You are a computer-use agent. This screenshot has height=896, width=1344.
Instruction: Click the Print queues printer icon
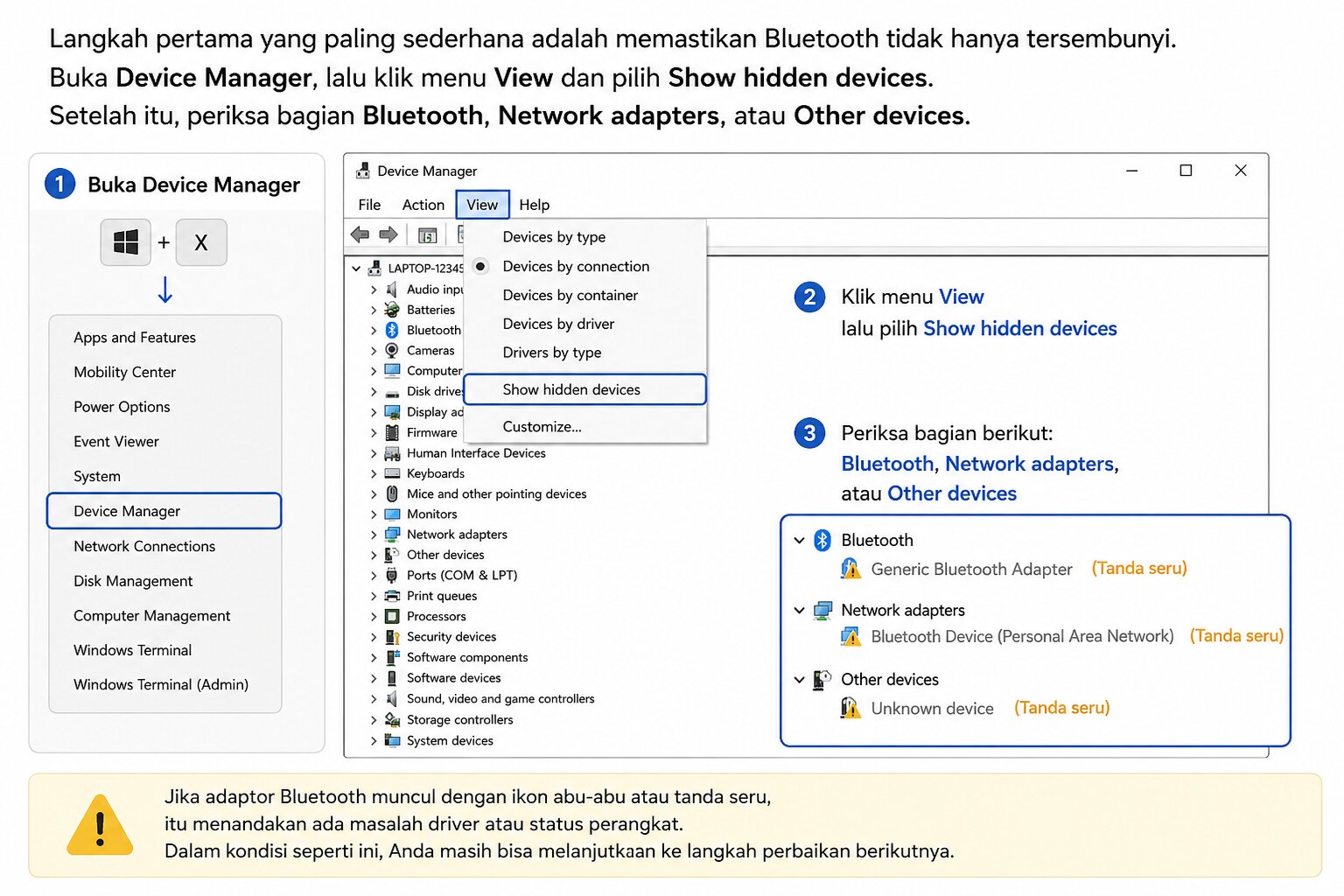(x=392, y=596)
